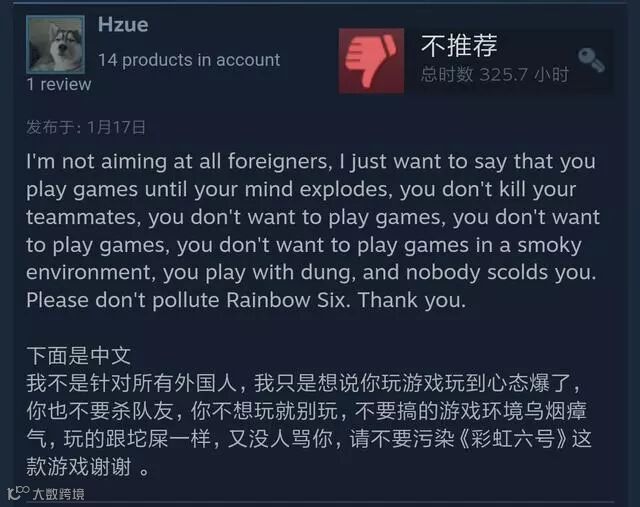Click the 发布于: 1月17日 posted date

86,127
